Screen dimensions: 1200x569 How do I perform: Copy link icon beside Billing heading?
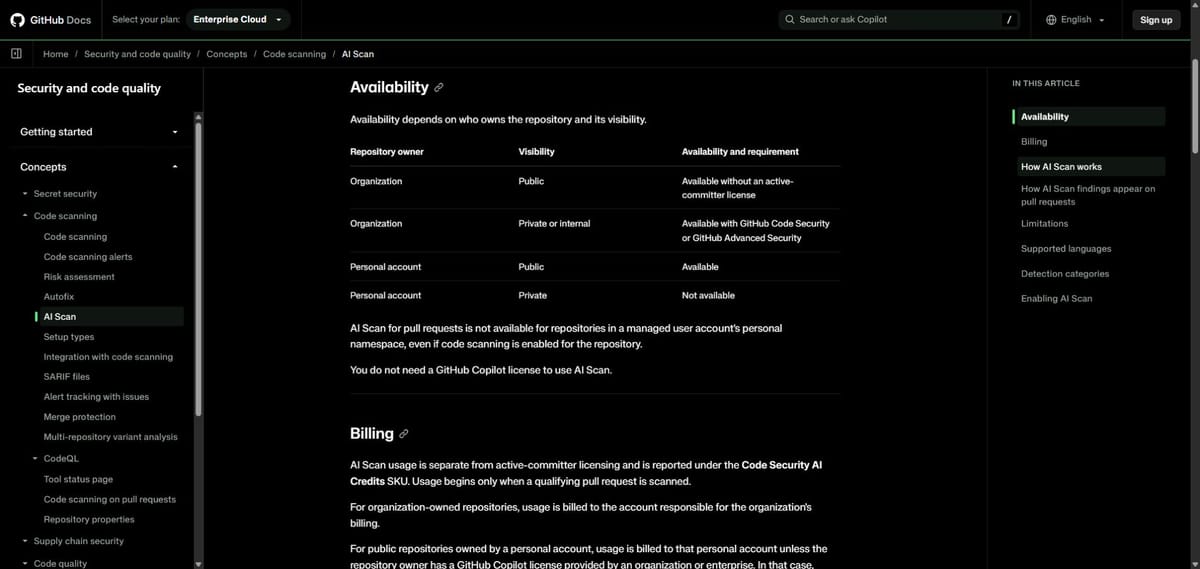404,434
